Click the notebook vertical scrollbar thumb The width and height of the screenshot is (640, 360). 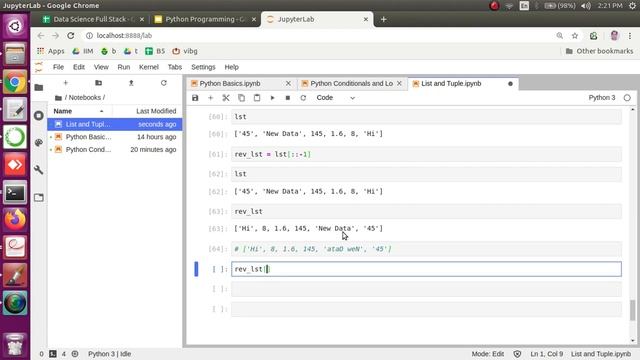tap(632, 310)
